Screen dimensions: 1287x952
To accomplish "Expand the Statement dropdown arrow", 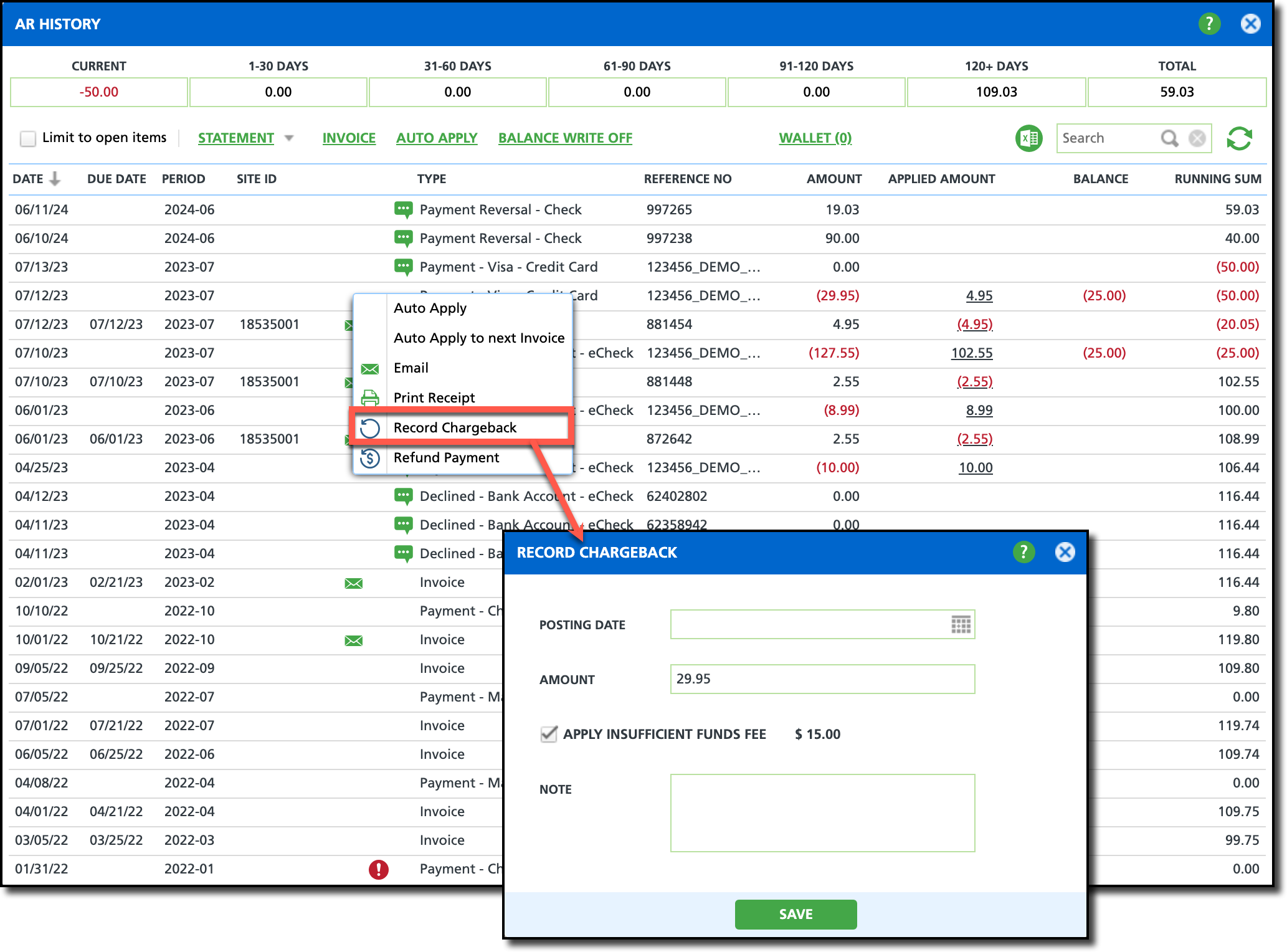I will pos(289,138).
